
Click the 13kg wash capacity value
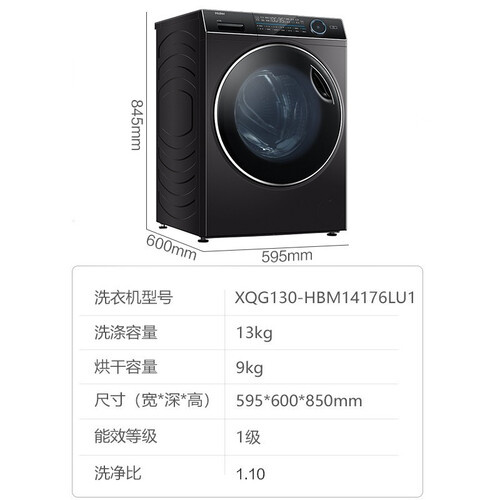[x=254, y=333]
